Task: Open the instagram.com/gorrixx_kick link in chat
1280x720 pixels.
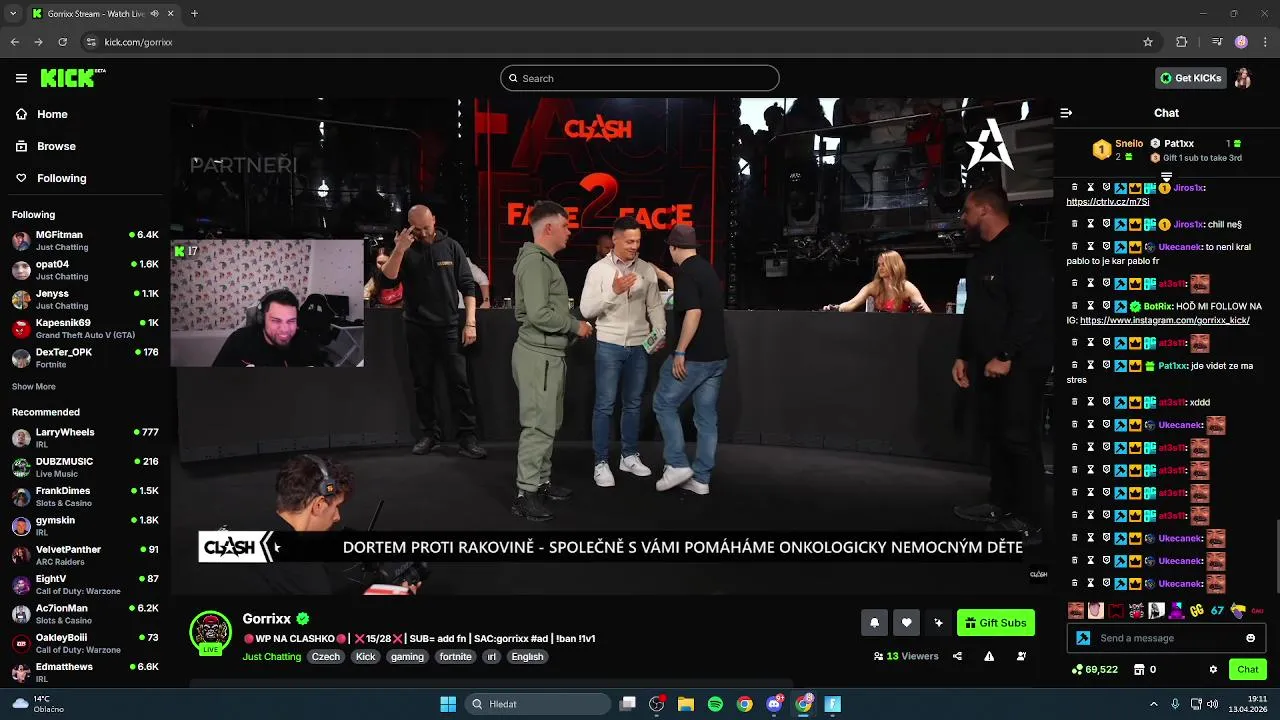Action: [1164, 320]
